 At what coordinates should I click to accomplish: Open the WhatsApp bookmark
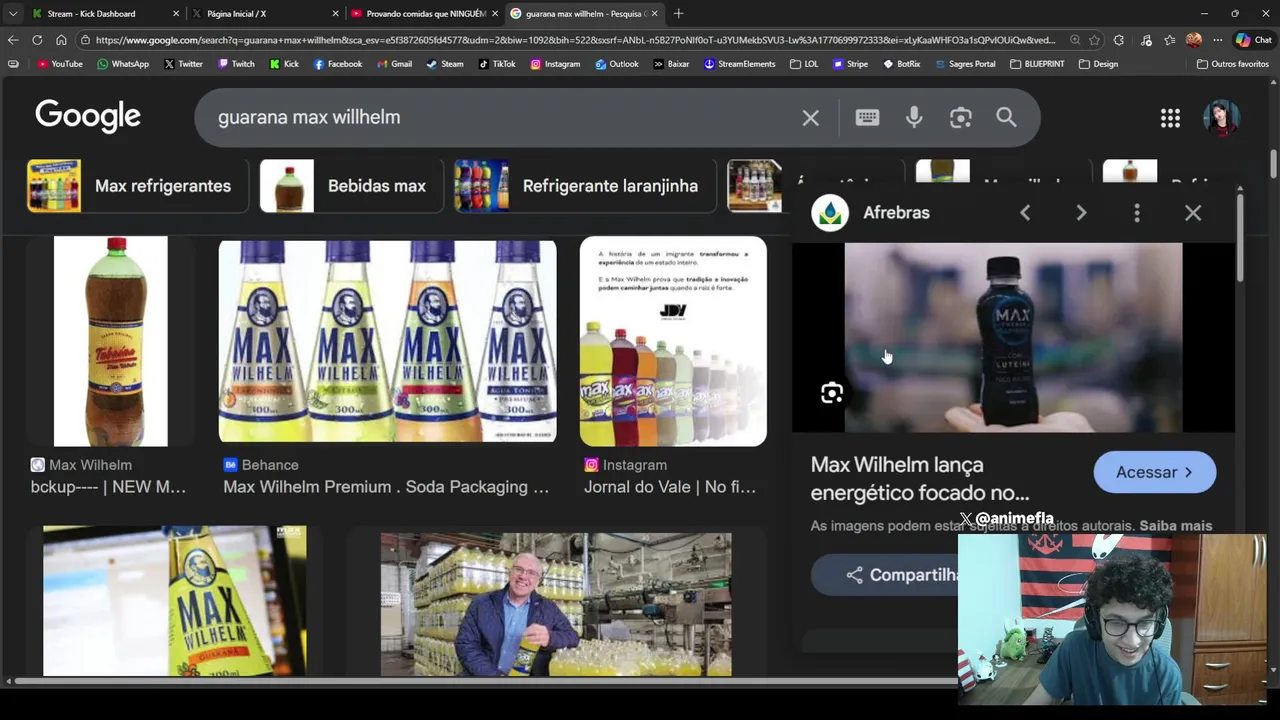coord(123,64)
